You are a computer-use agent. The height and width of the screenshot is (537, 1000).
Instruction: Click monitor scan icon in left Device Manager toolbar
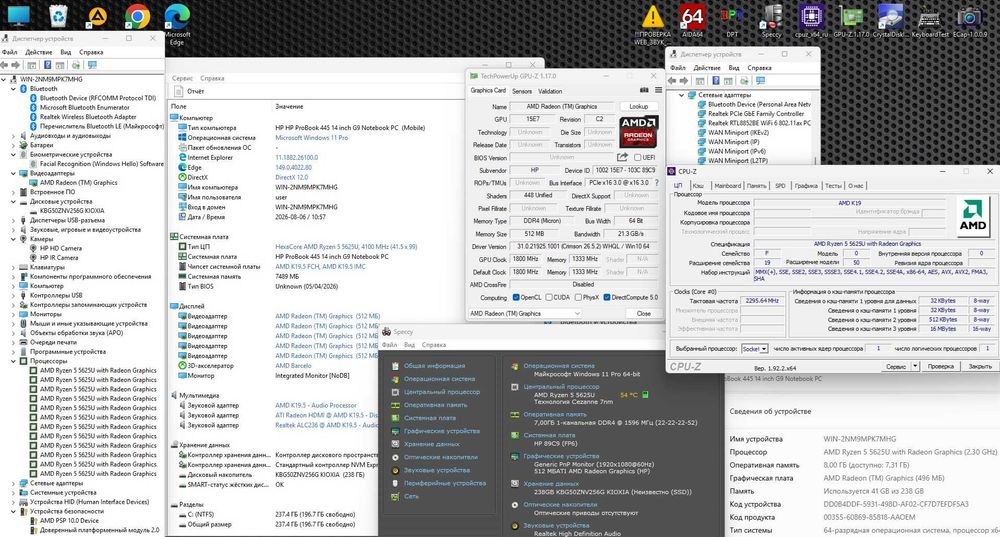(92, 65)
